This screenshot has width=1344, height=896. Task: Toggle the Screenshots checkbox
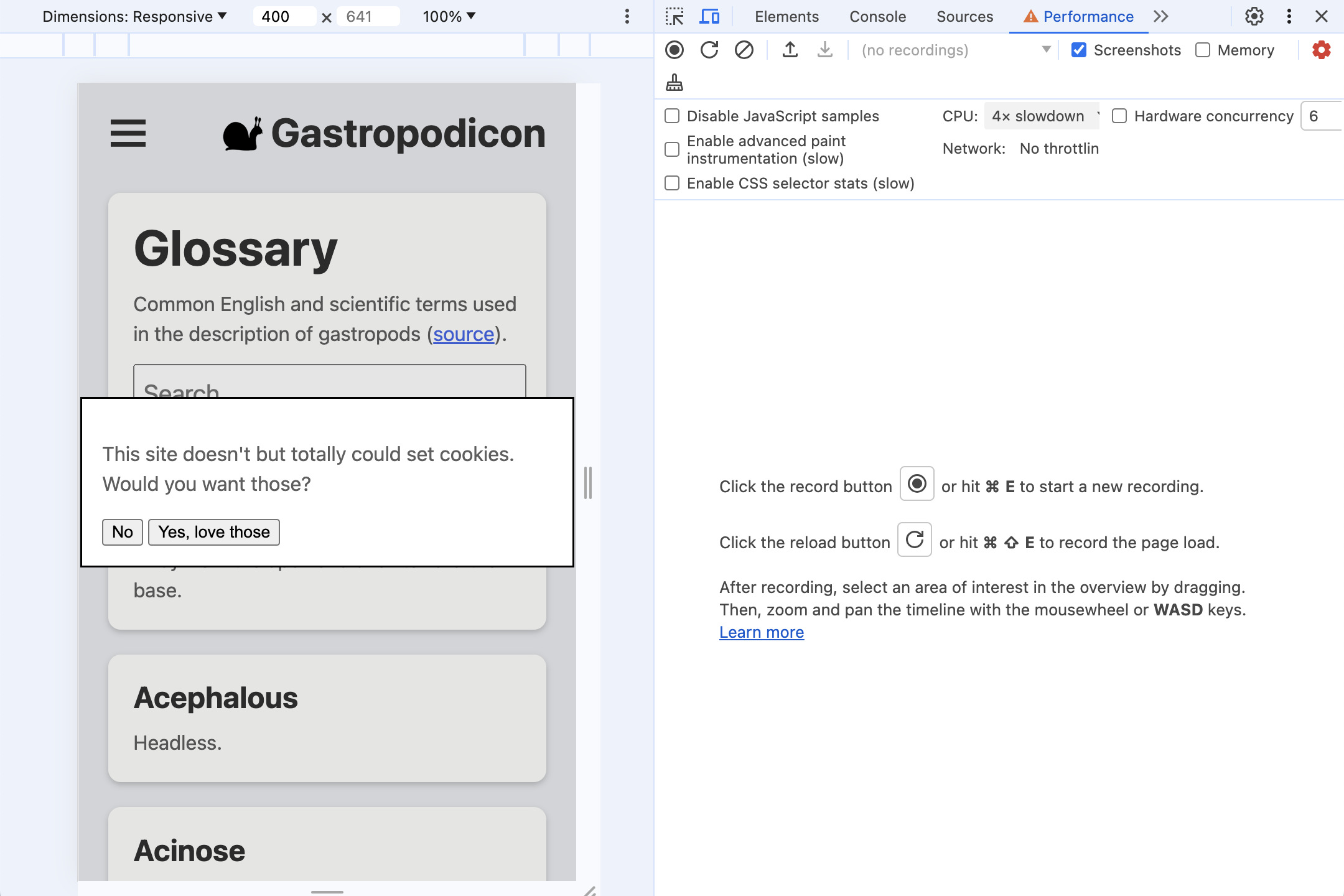point(1080,50)
